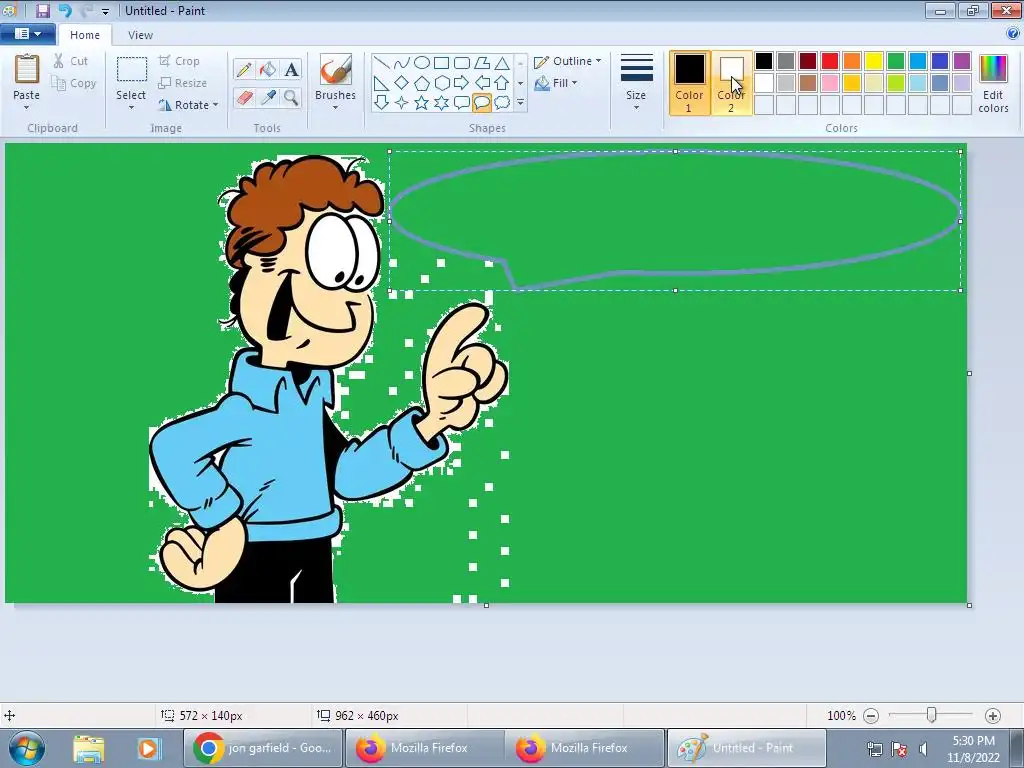1024x768 pixels.
Task: Choose the Six-point star shape
Action: [441, 103]
